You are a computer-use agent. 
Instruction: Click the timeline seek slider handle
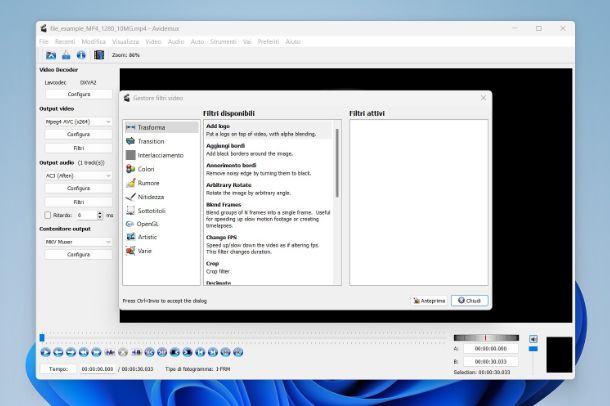pos(42,338)
